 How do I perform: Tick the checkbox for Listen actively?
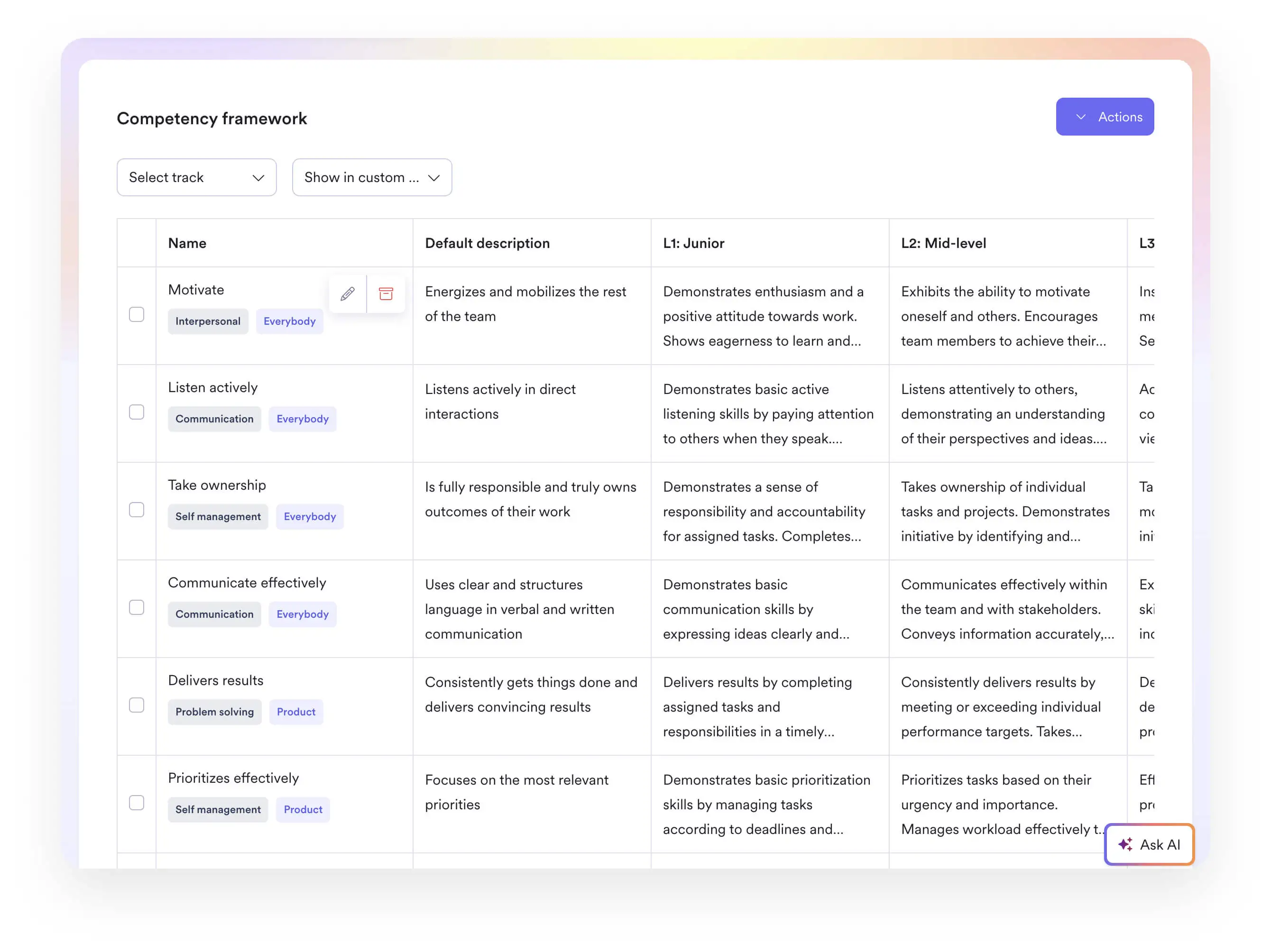coord(137,412)
